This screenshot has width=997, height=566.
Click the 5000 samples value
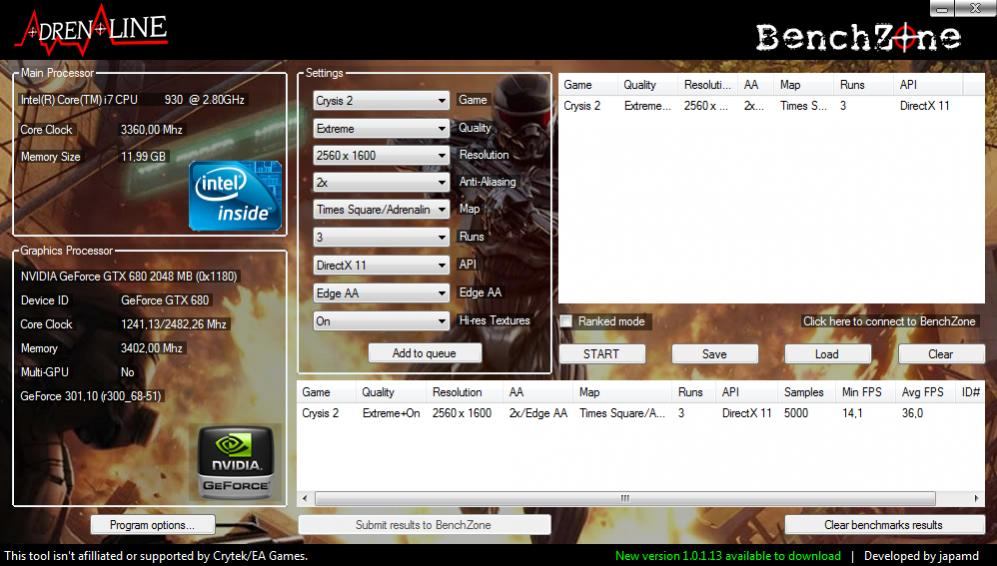(796, 413)
